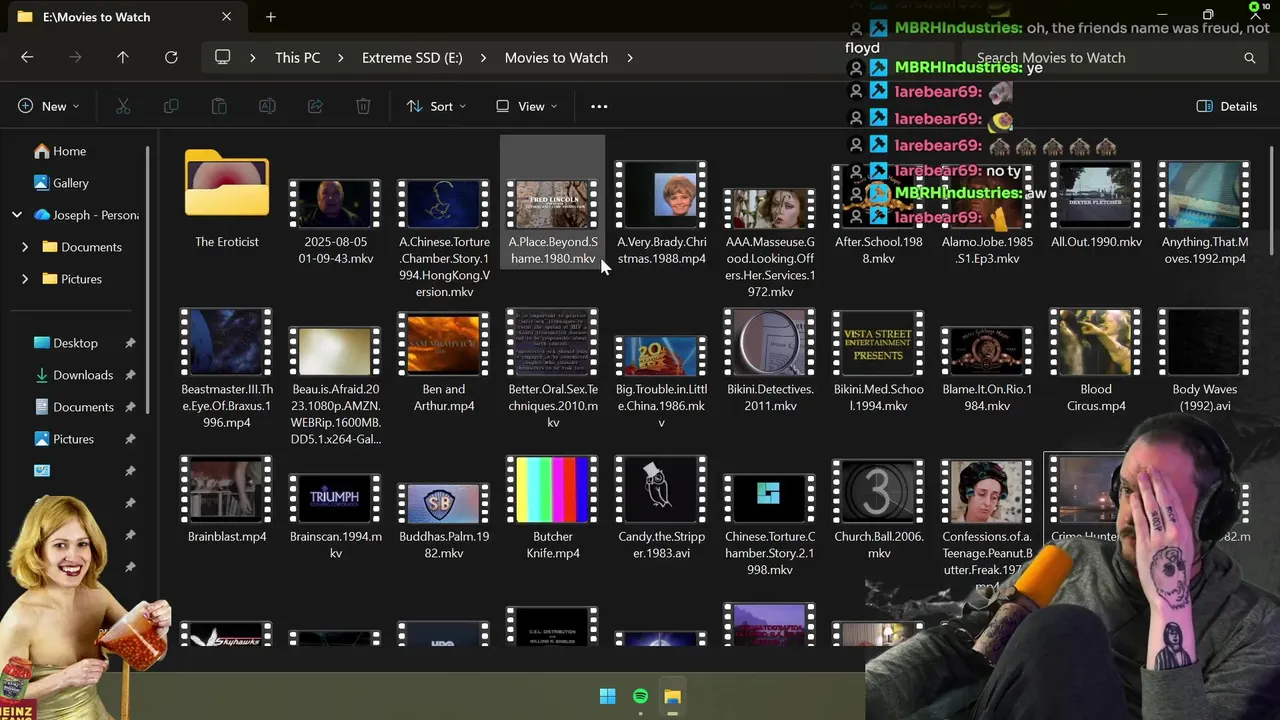The height and width of the screenshot is (720, 1280).
Task: Select Big.Trouble.in.Little.China.1986.mkv thumbnail
Action: pos(661,356)
